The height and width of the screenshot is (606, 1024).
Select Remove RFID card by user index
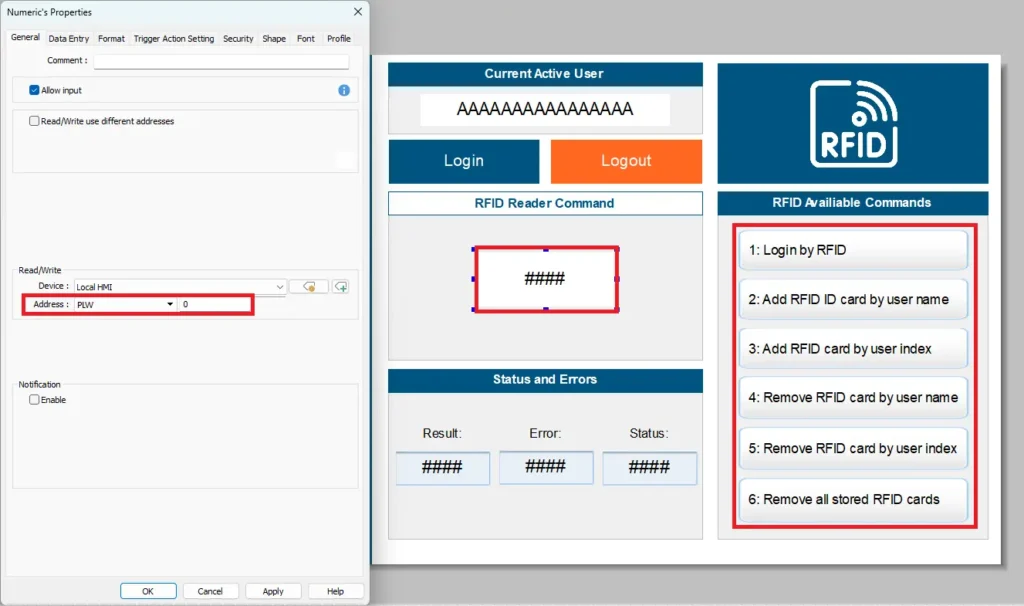tap(852, 449)
